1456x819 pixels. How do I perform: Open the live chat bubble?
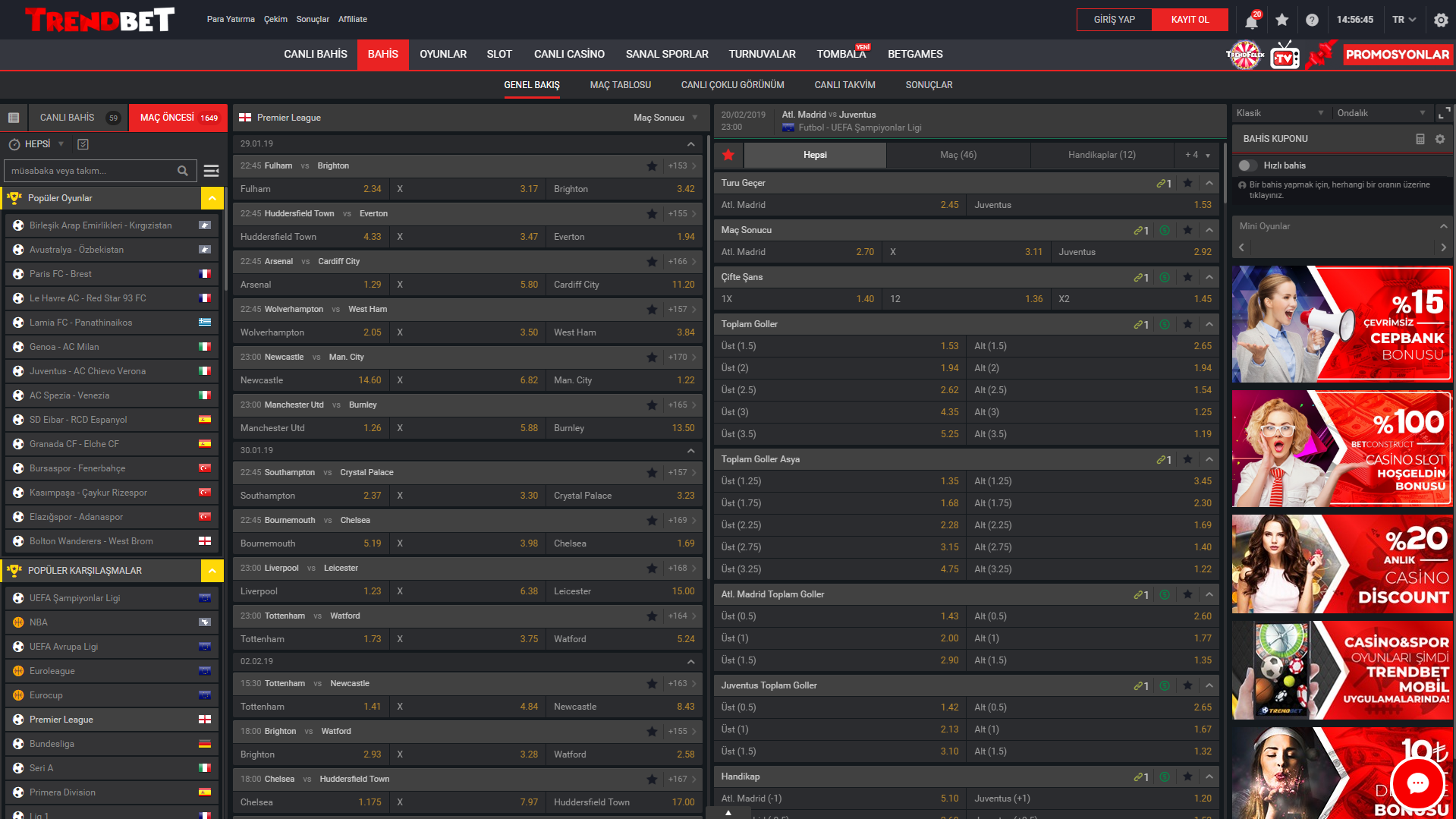point(1417,783)
